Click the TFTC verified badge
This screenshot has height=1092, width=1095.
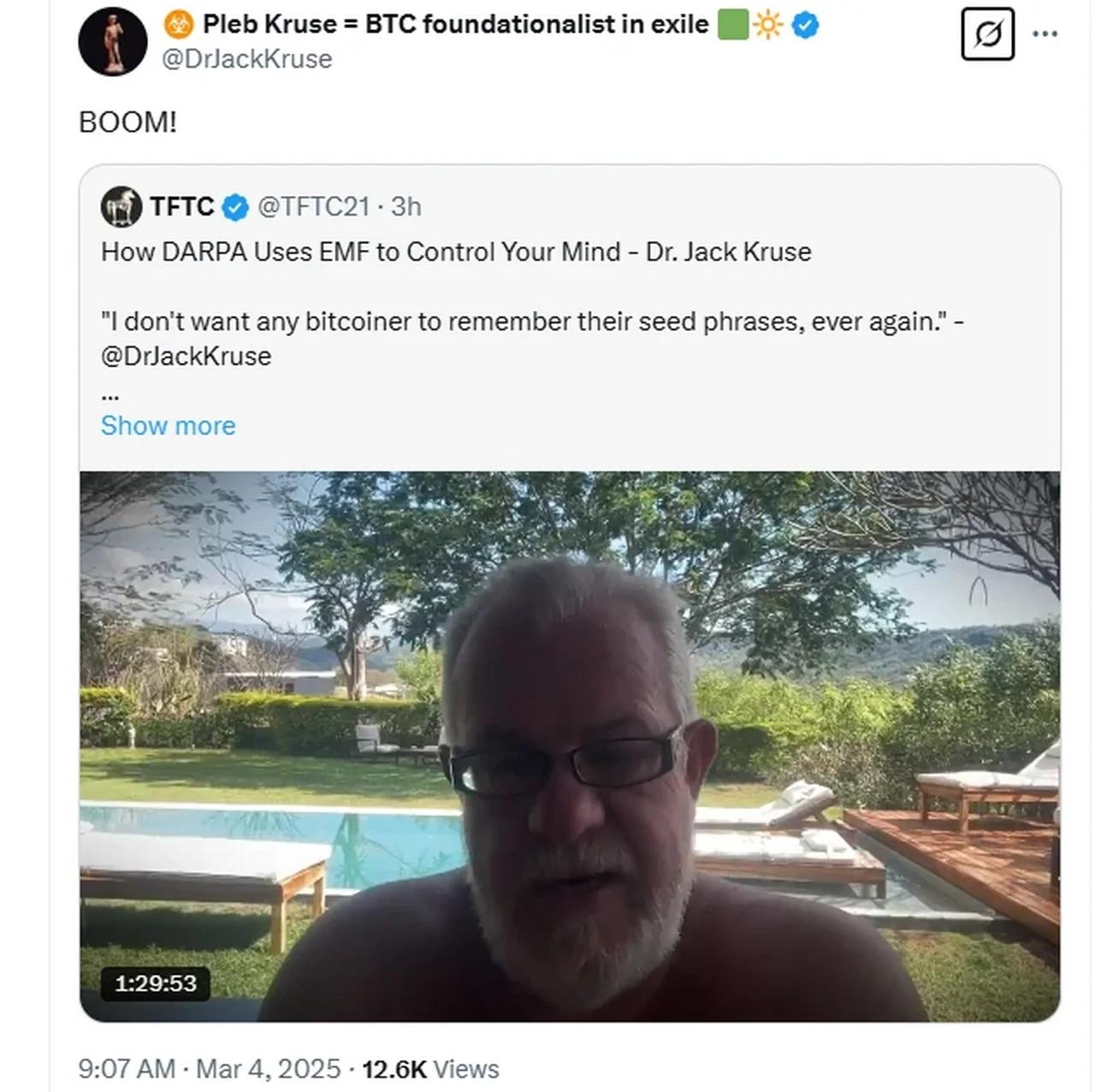[235, 207]
